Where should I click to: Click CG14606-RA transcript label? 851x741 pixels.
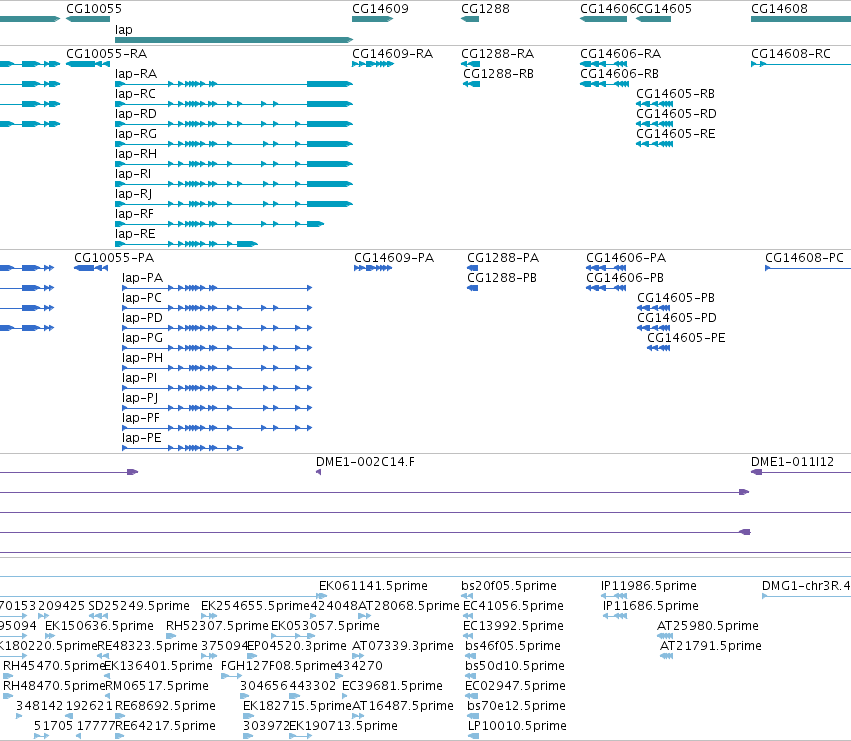point(620,54)
